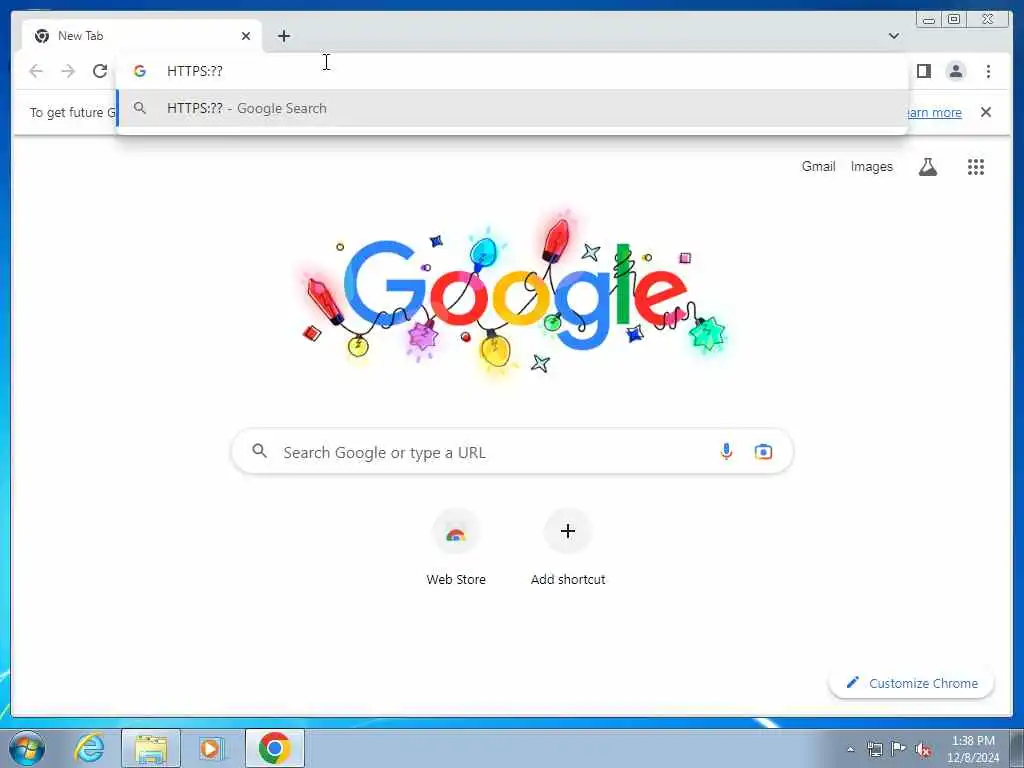Image resolution: width=1024 pixels, height=768 pixels.
Task: Show hidden tray icons arrow
Action: click(850, 749)
